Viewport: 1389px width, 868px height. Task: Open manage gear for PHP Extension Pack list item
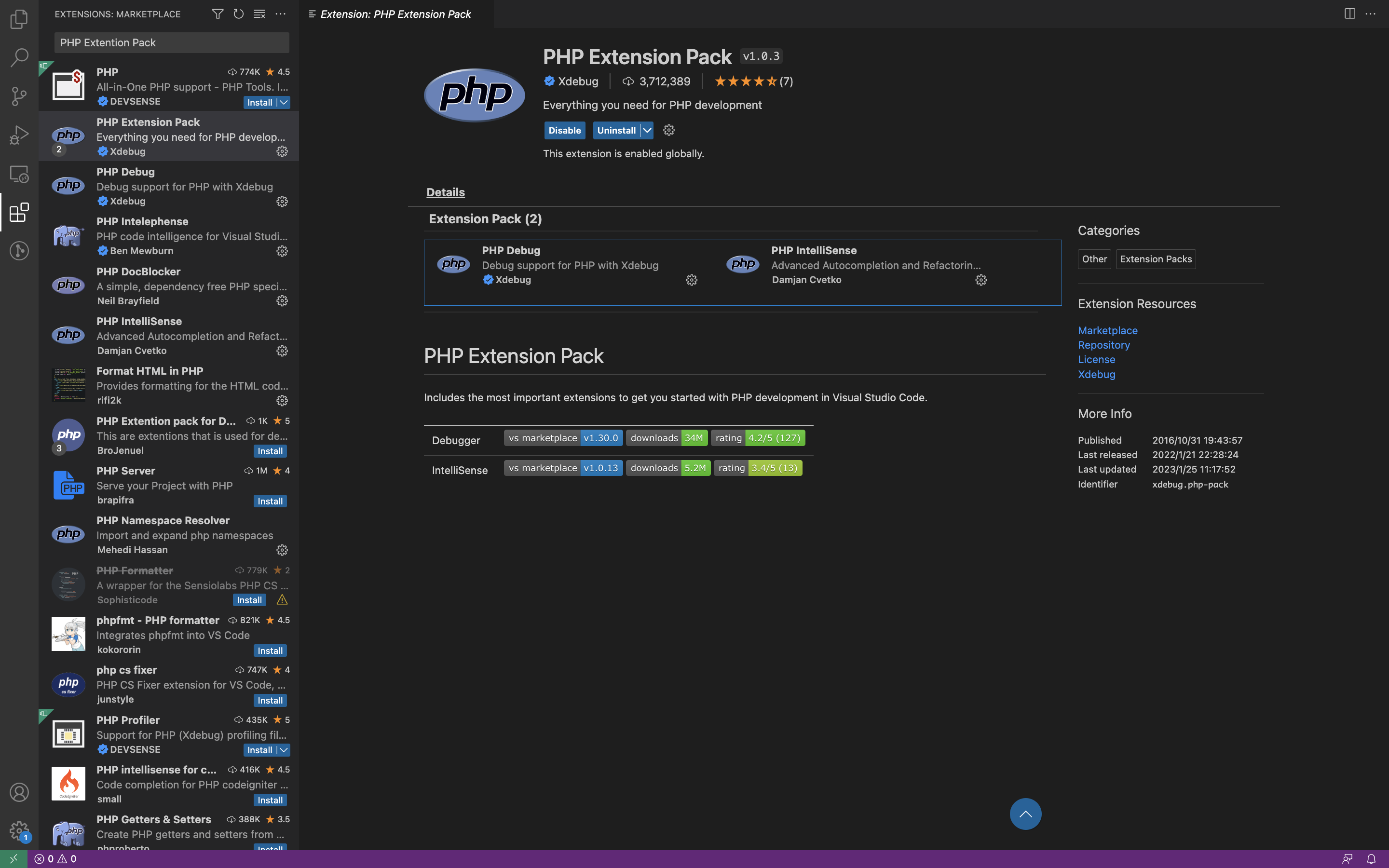[x=282, y=151]
